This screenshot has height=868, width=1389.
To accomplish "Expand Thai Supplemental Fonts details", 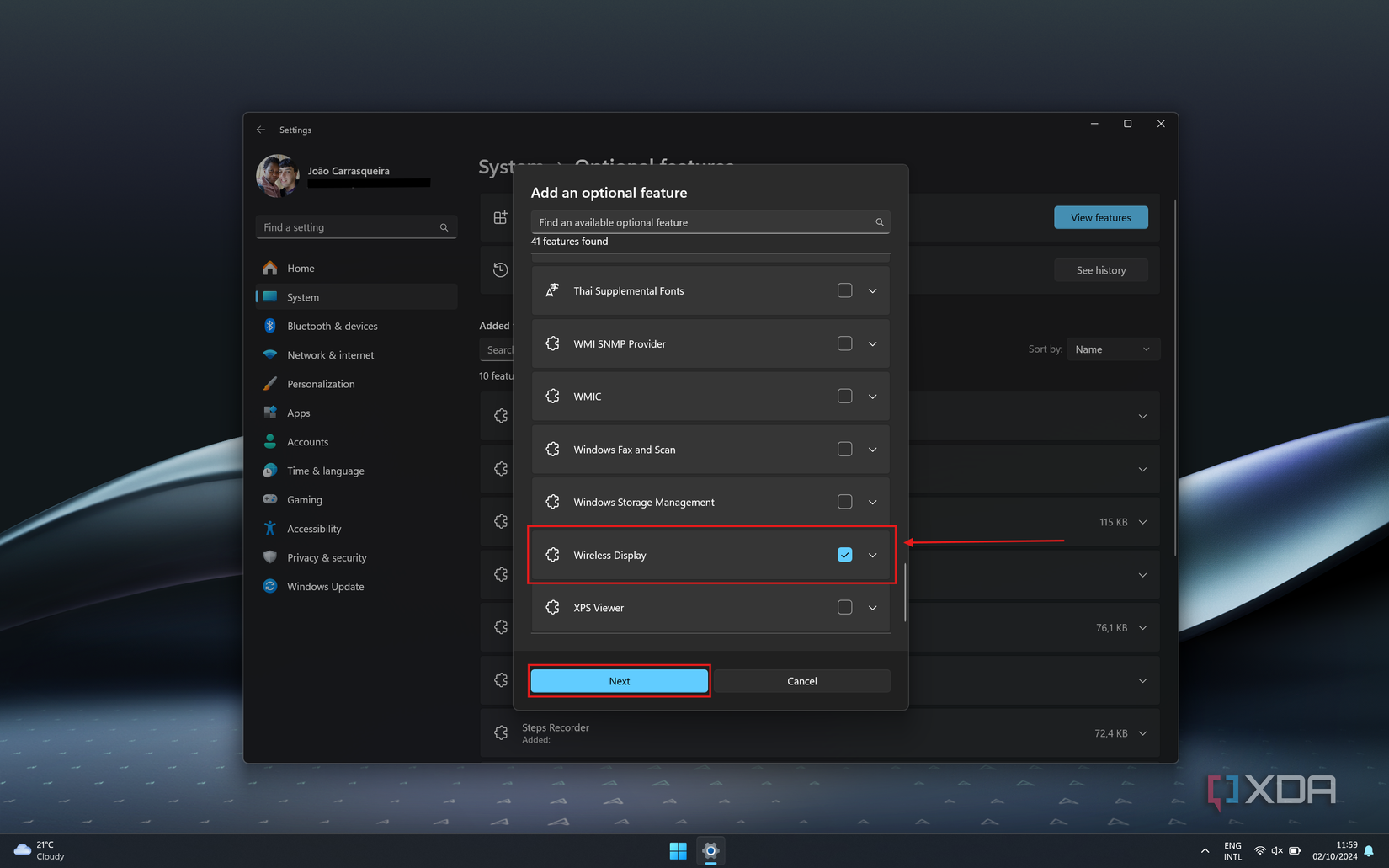I will [872, 291].
